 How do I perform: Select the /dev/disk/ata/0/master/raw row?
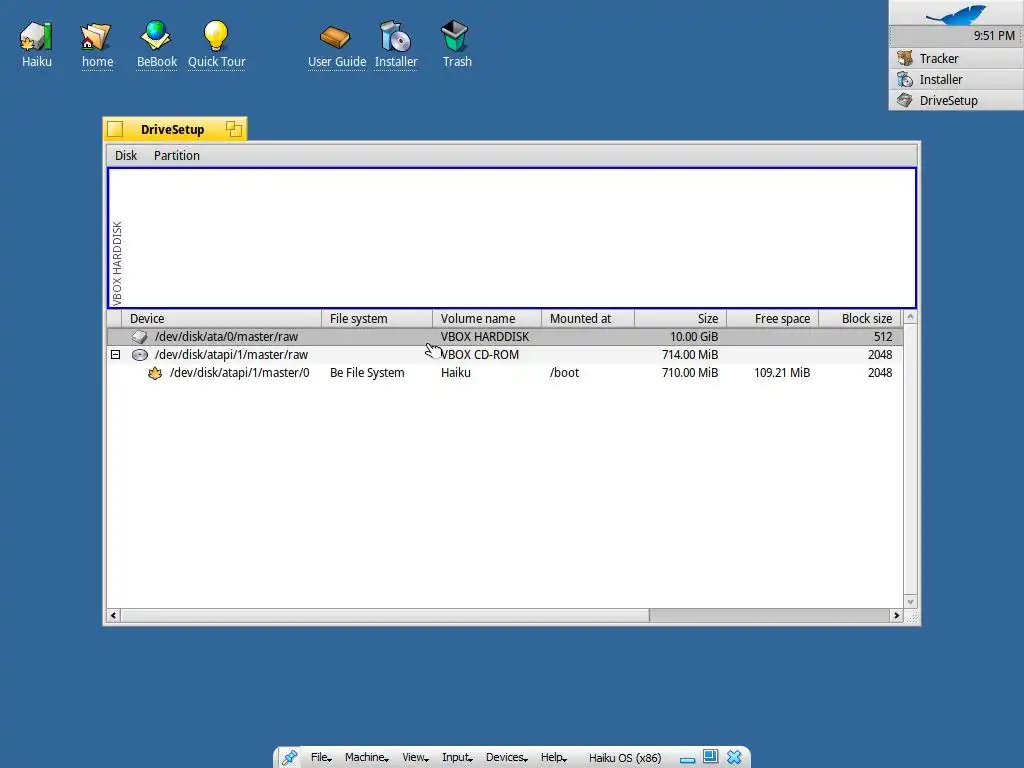coord(505,336)
